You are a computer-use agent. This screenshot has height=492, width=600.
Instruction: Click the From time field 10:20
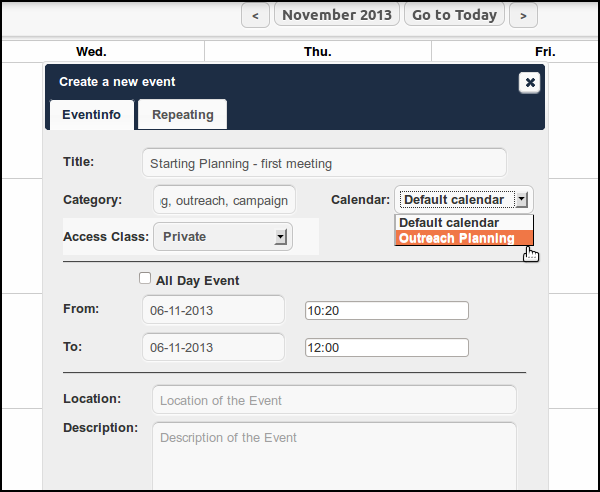coord(386,310)
